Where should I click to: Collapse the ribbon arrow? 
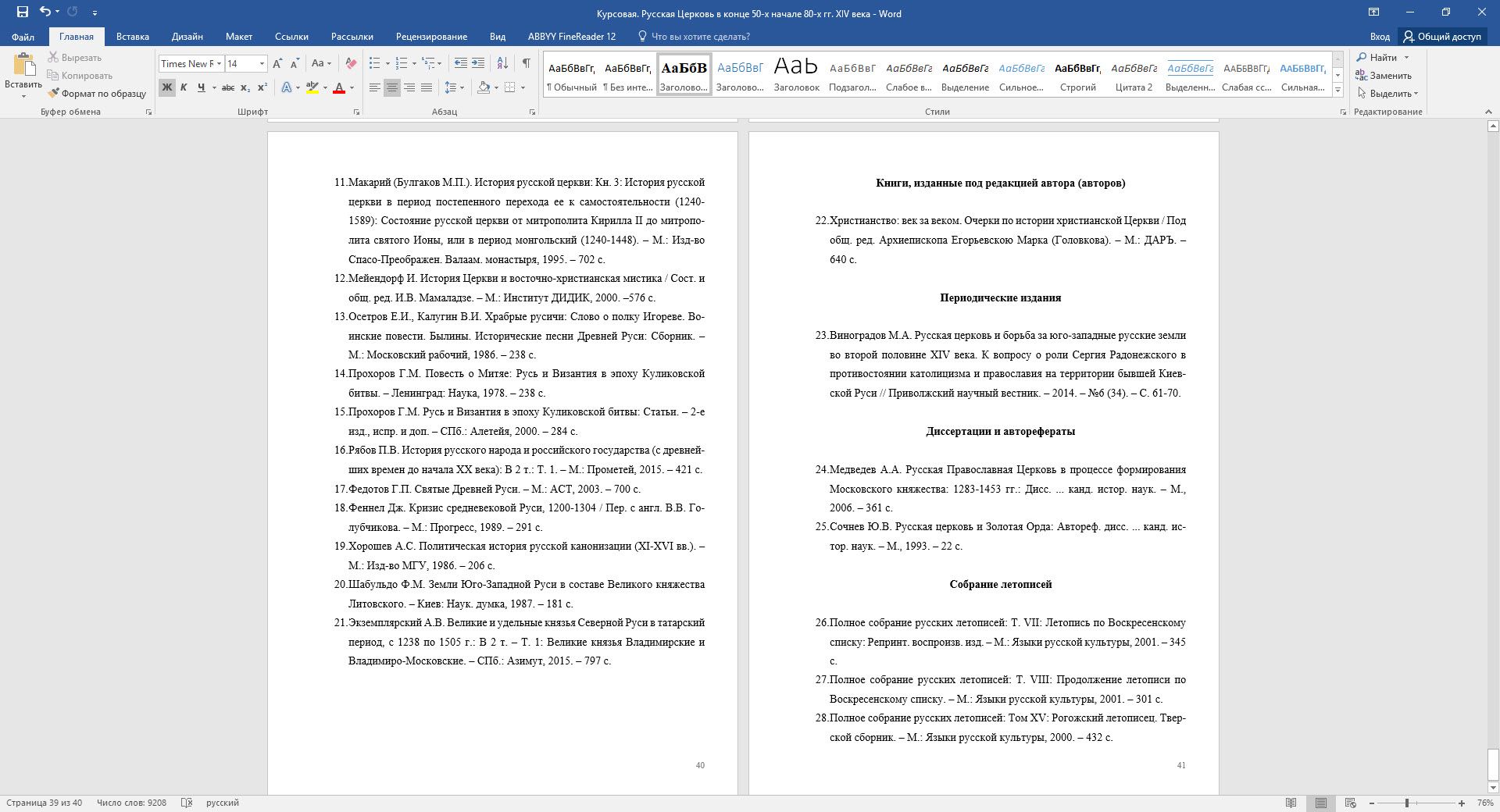(1490, 112)
